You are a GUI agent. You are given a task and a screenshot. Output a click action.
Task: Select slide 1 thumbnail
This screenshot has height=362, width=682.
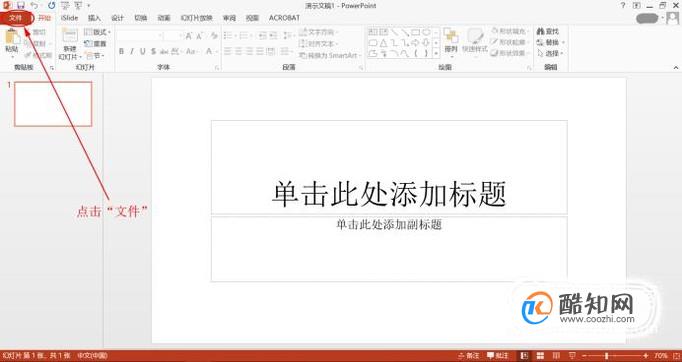[53, 104]
